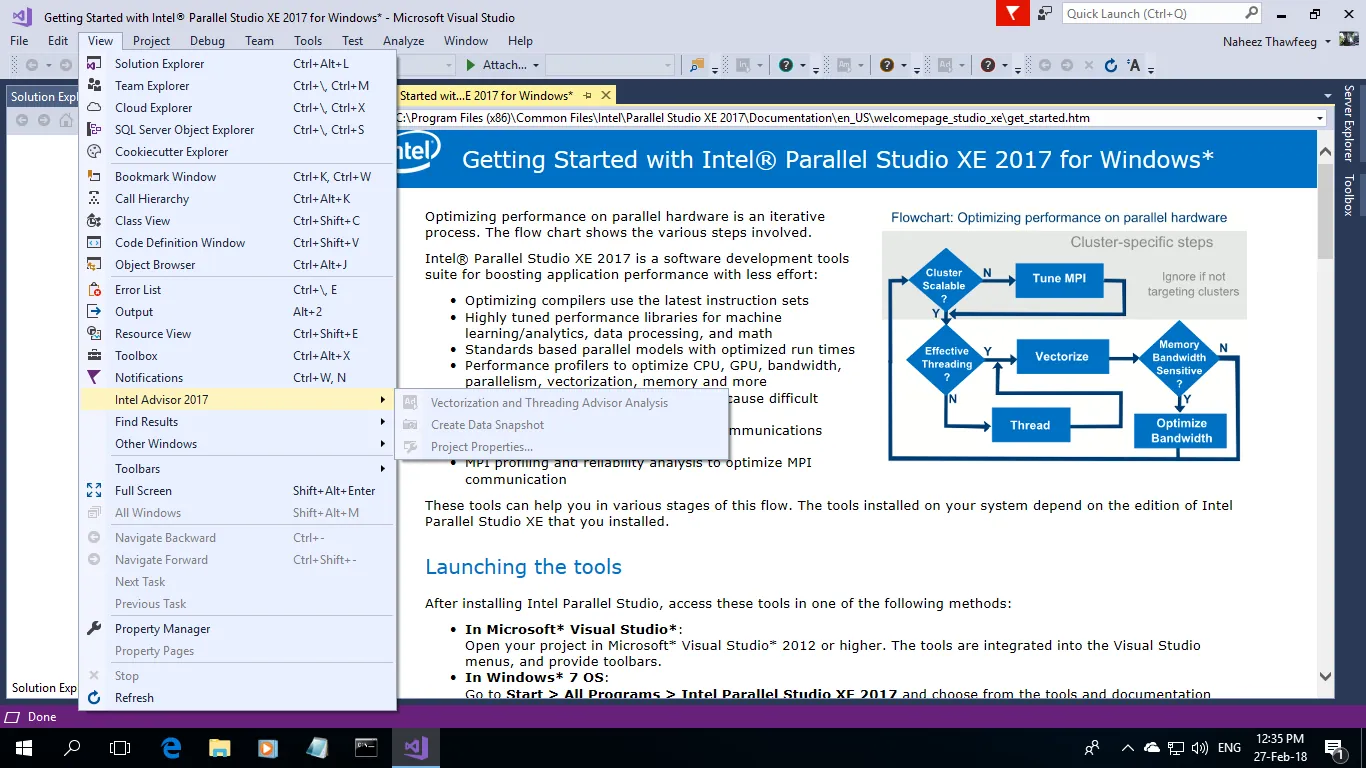Viewport: 1366px width, 768px height.
Task: Open the Server Explorer side tab
Action: pos(1348,122)
